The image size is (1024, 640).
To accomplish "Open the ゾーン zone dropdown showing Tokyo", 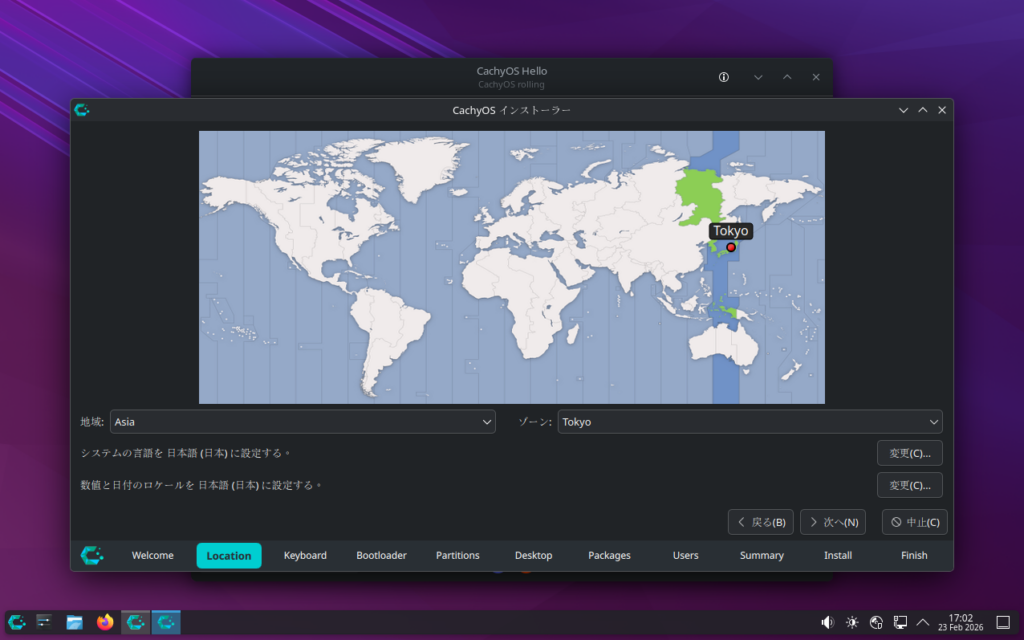I will click(749, 422).
